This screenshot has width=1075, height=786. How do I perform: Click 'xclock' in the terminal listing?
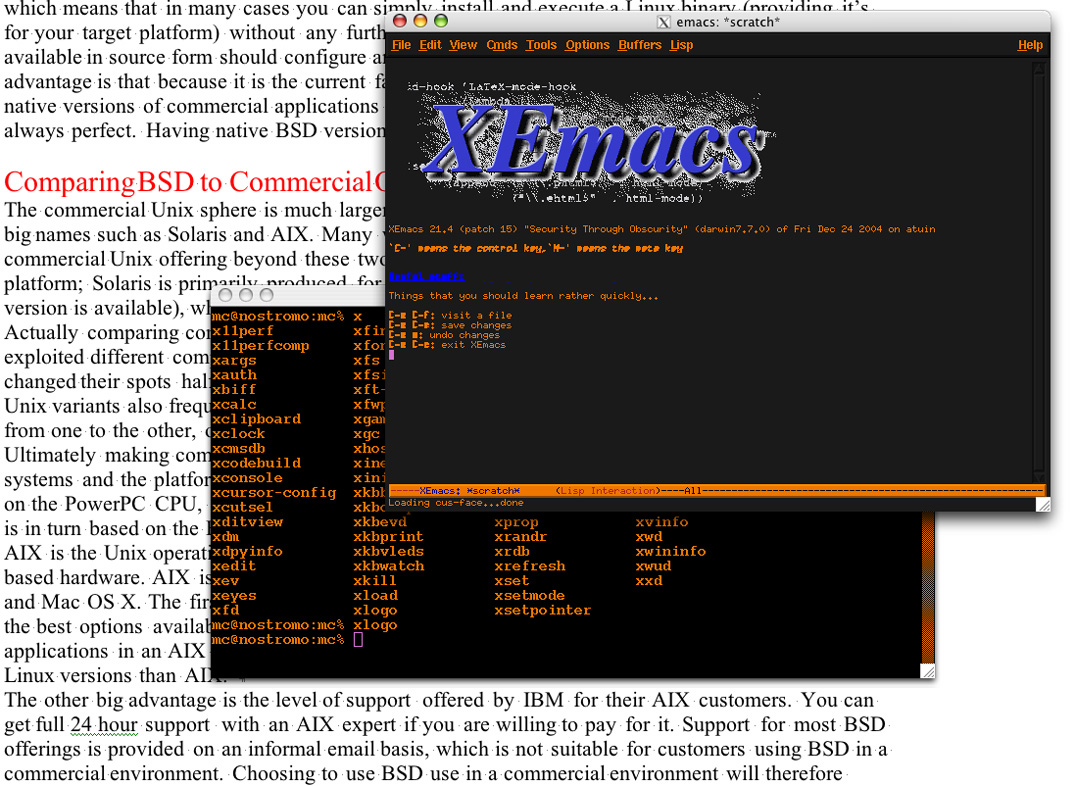click(x=238, y=433)
